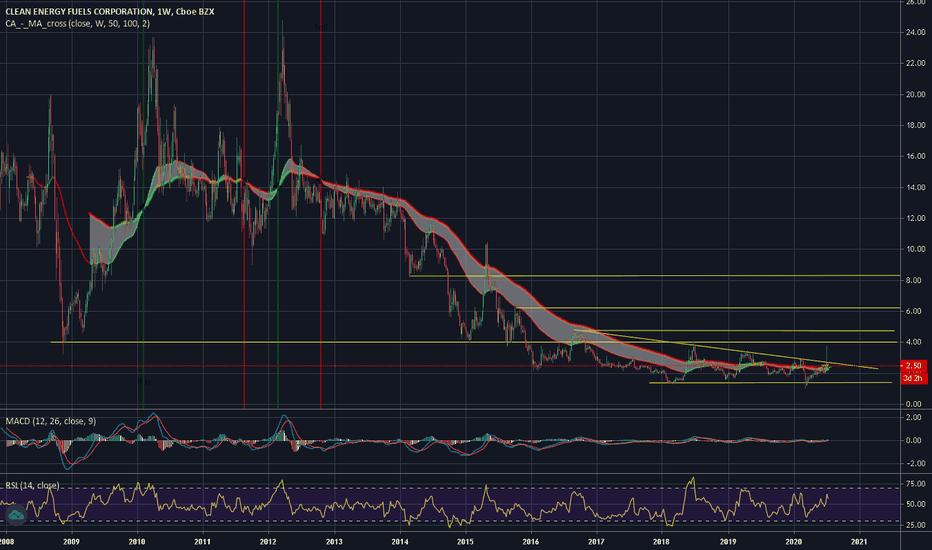Open the CA_-_MA_cross indicator legend
The image size is (932, 550).
pos(77,24)
